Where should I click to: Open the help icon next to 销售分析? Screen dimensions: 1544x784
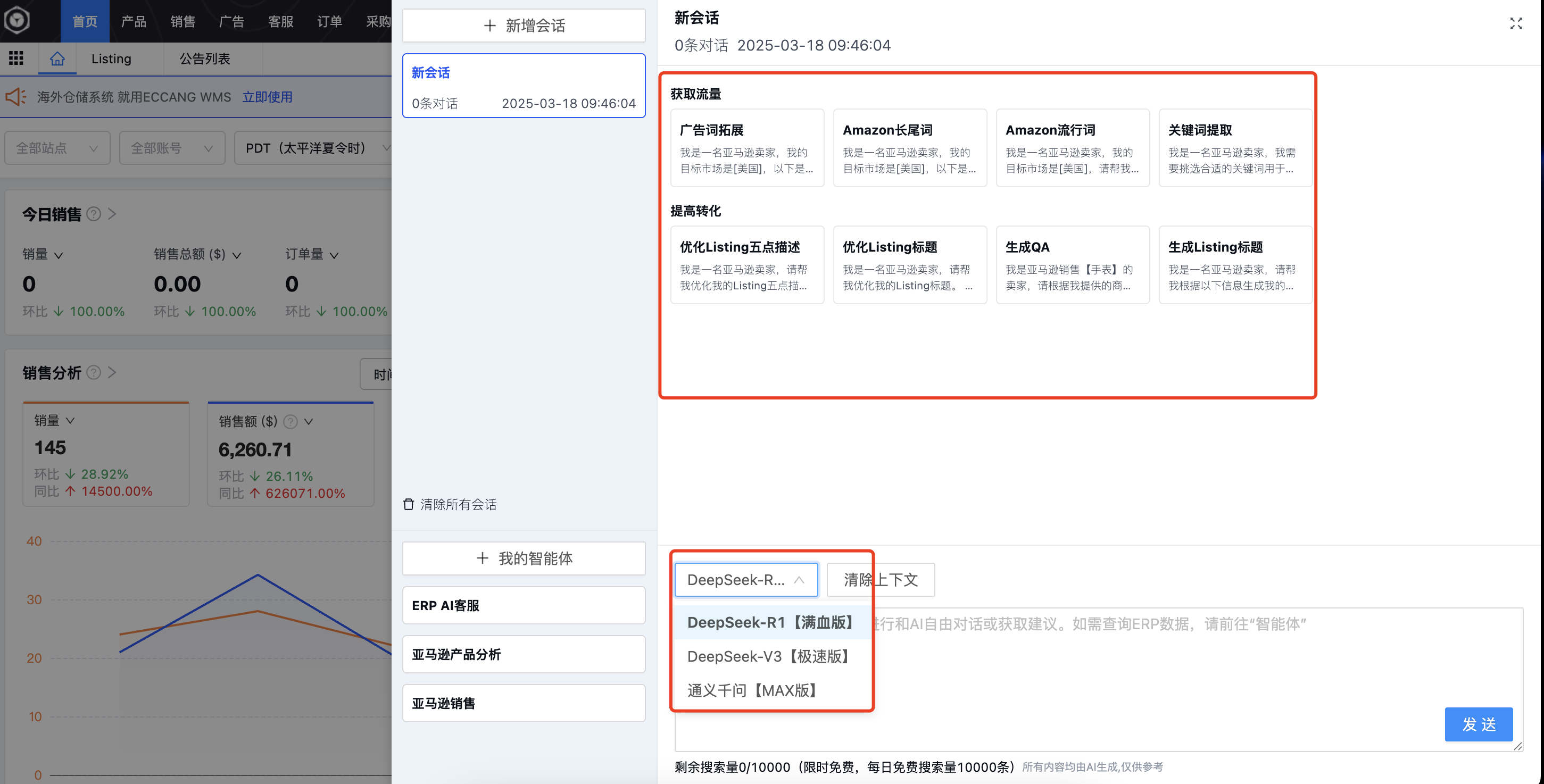pyautogui.click(x=94, y=372)
